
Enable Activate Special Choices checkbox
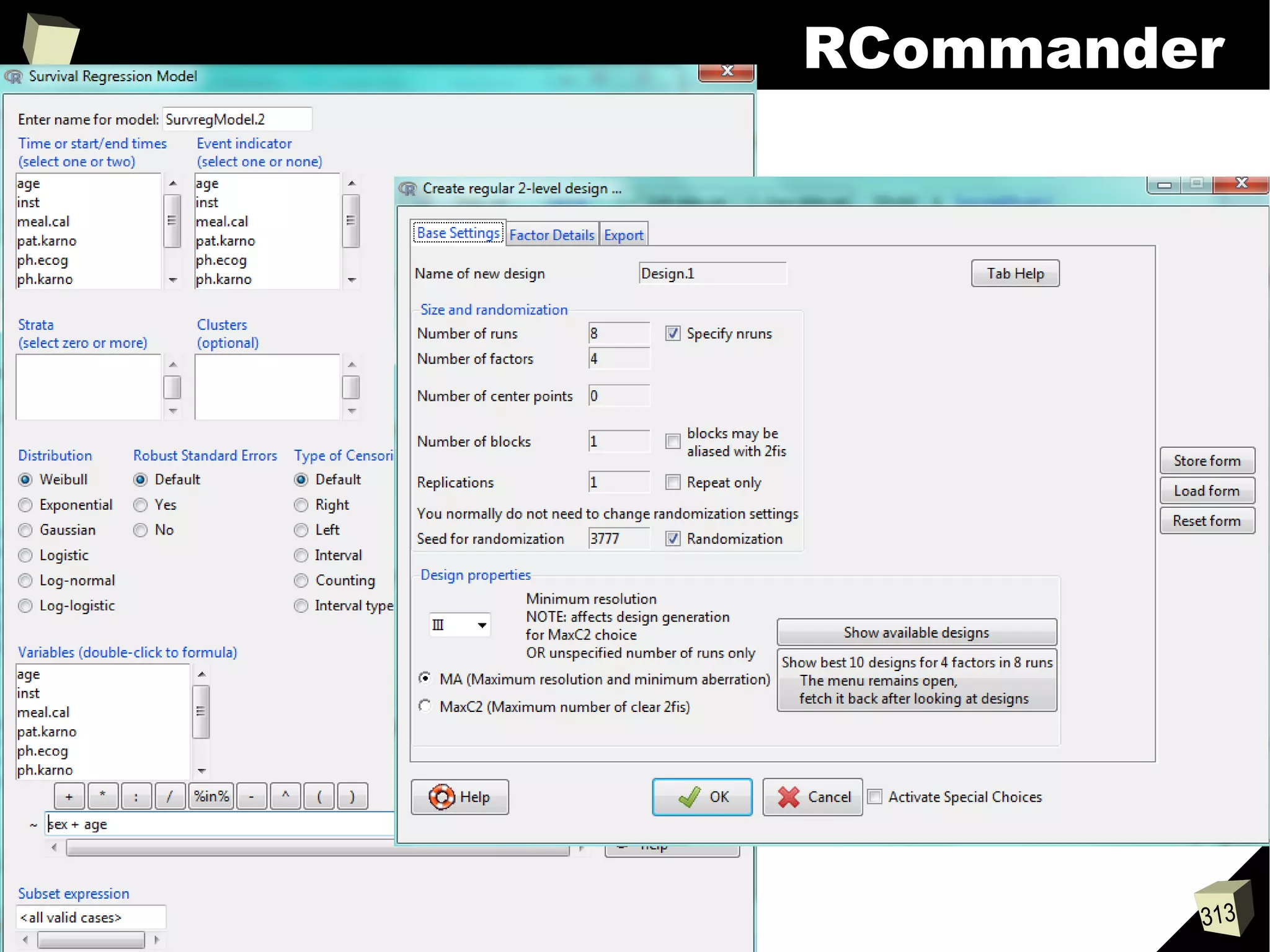tap(875, 796)
